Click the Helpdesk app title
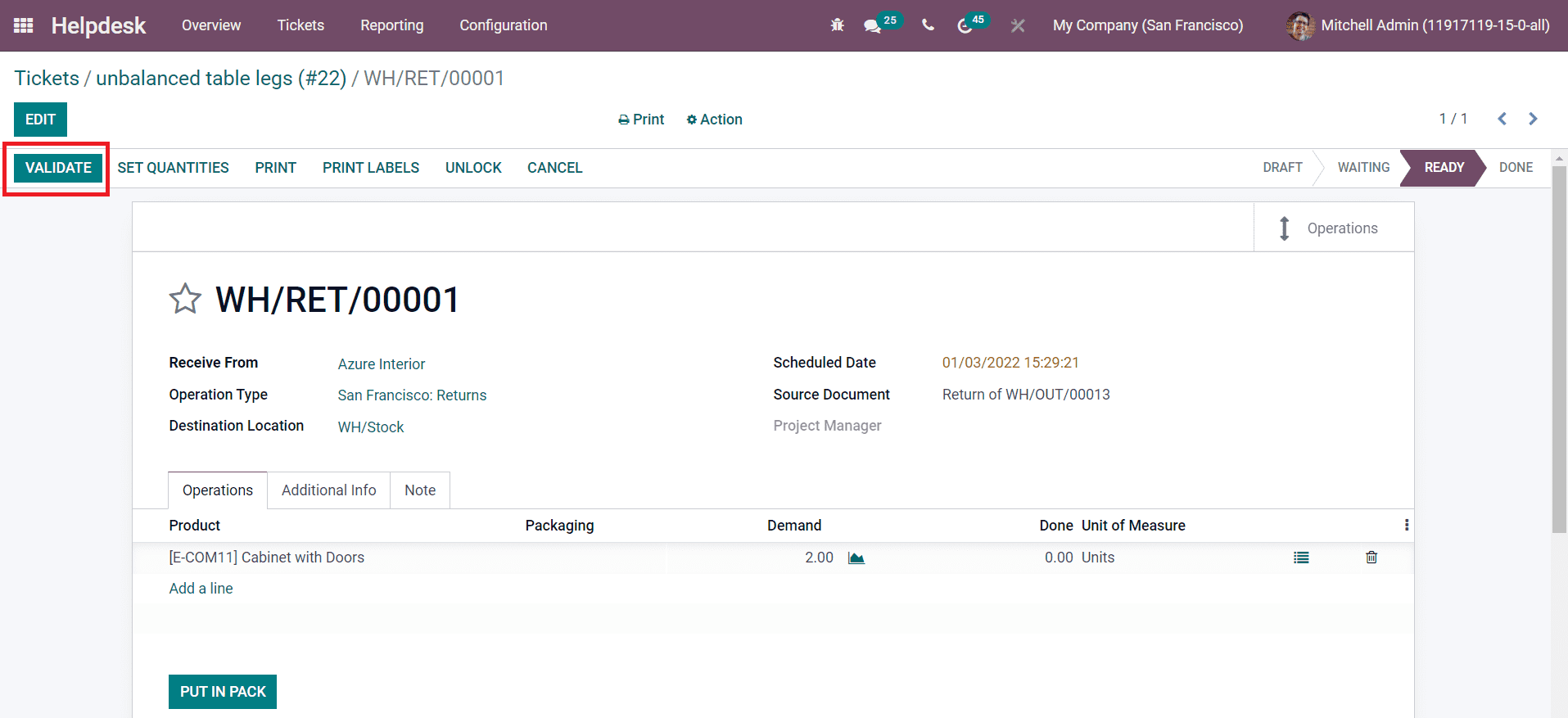 (98, 25)
